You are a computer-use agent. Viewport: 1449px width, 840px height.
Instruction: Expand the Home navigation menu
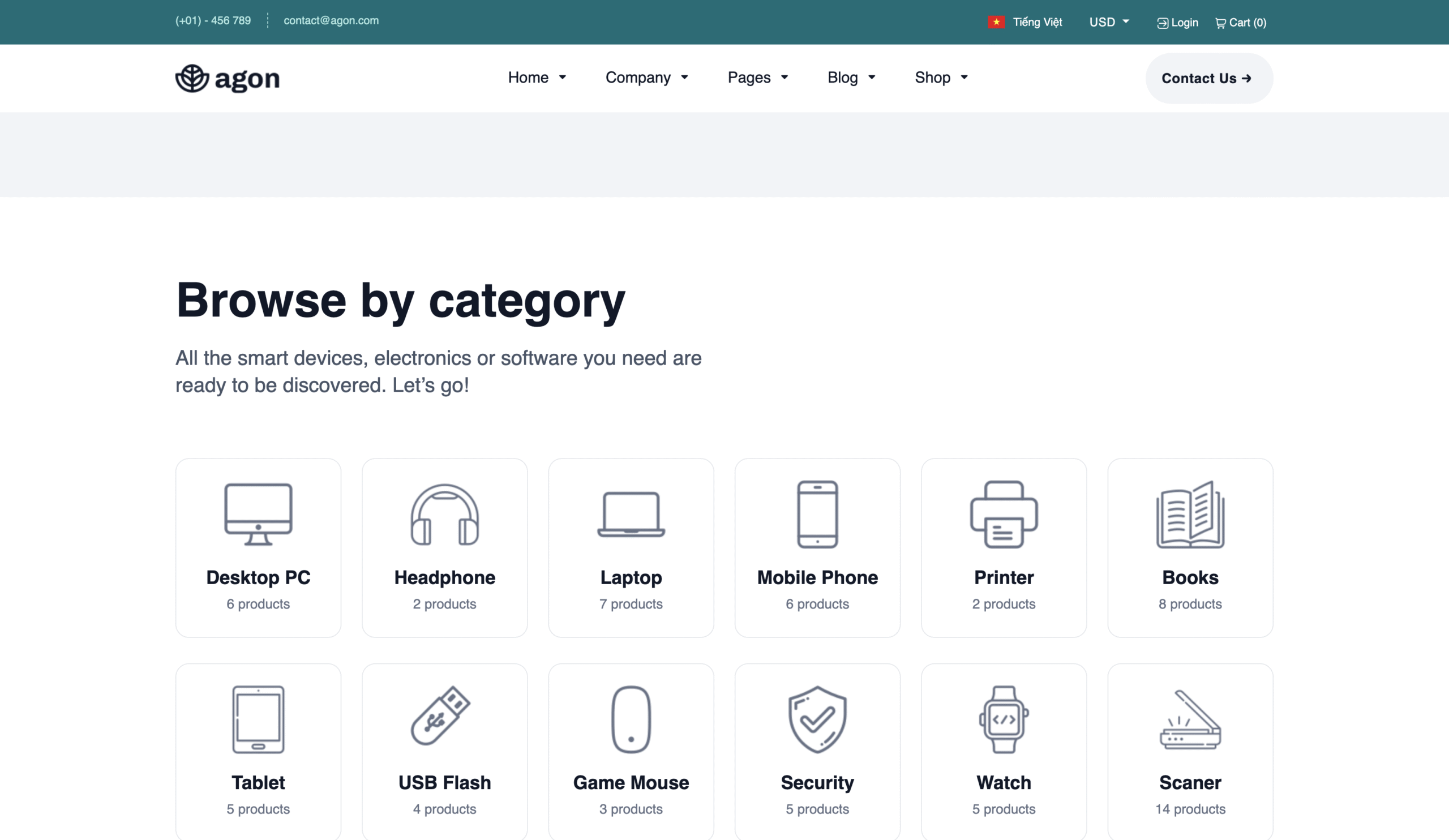point(537,77)
